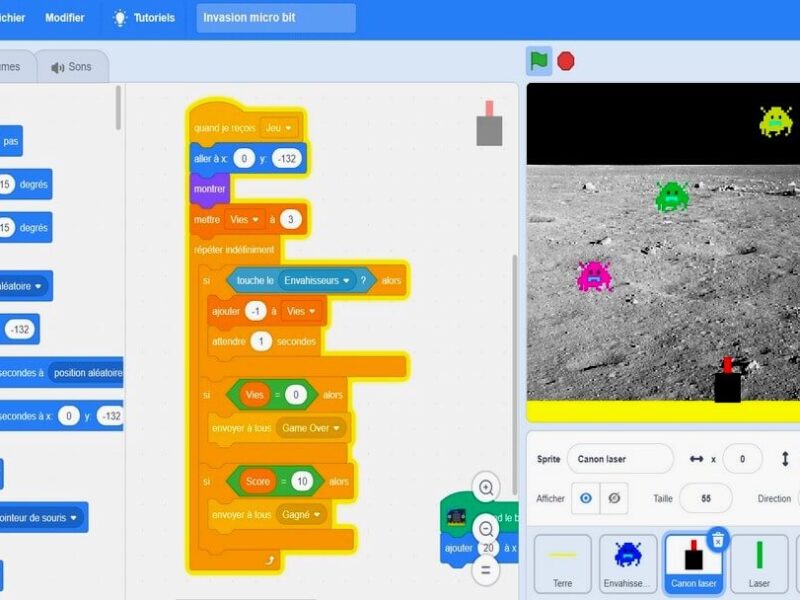
Task: Click the y value -132 in aller à block
Action: coord(287,159)
